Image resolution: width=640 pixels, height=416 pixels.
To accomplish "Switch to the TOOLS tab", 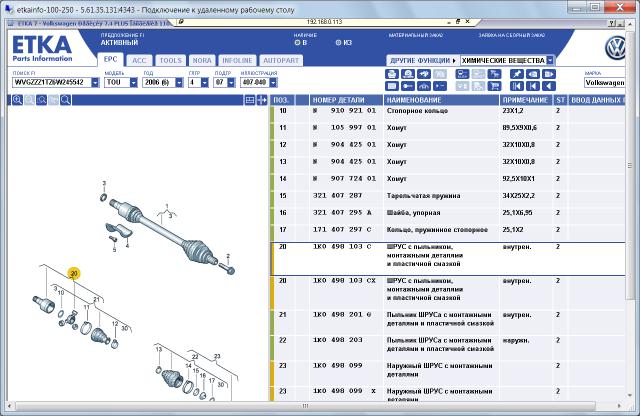I will [171, 60].
